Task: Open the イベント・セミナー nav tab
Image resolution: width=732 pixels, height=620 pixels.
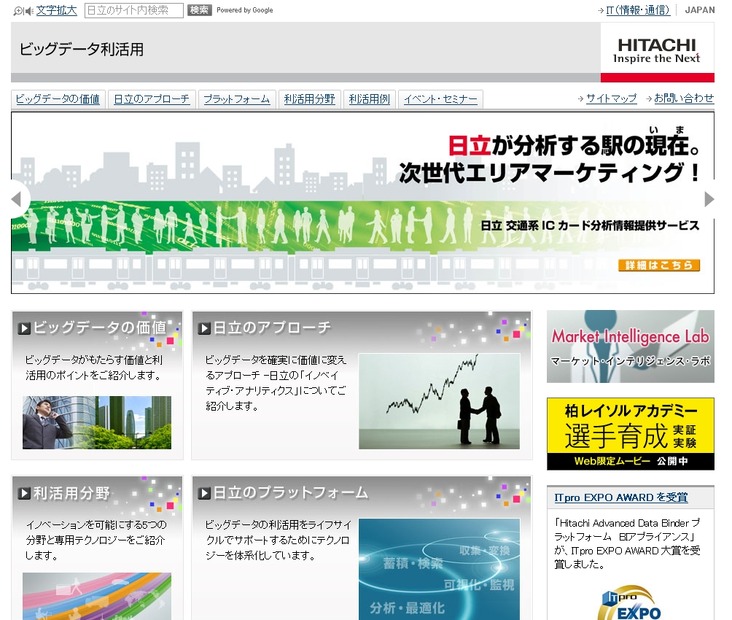Action: click(x=440, y=99)
